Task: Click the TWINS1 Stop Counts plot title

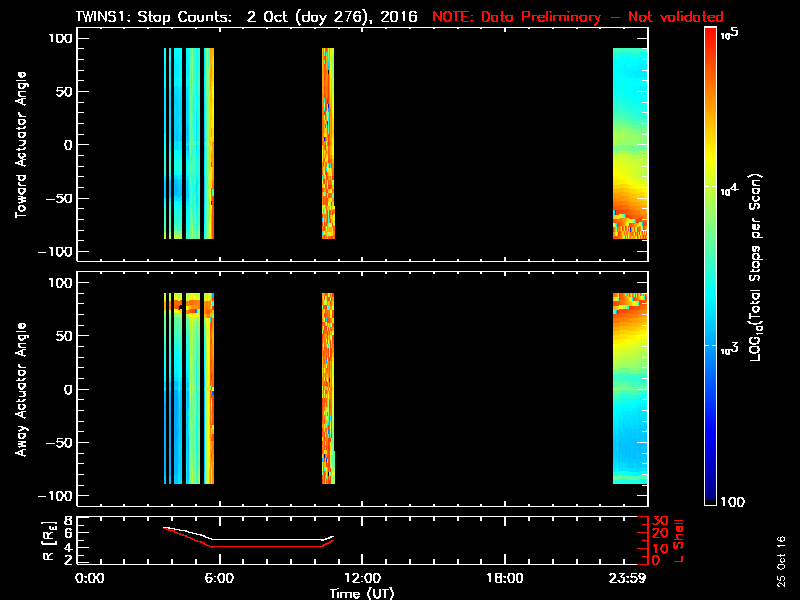Action: coord(246,17)
